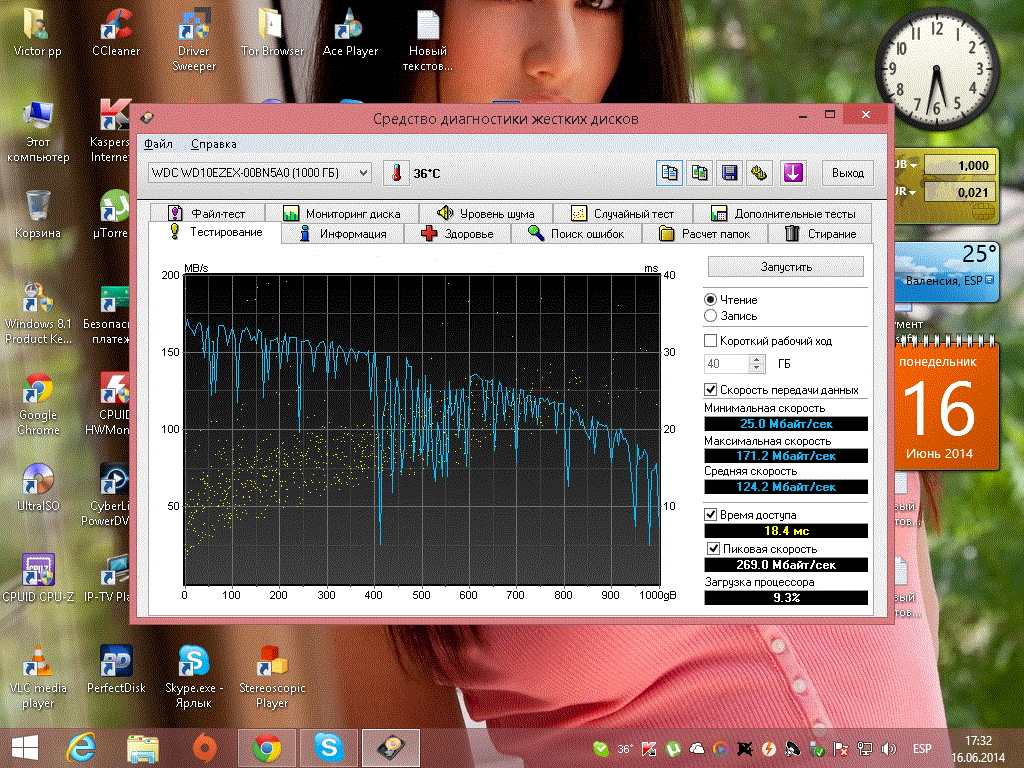Open the Поиск ошибок tab

pos(577,234)
